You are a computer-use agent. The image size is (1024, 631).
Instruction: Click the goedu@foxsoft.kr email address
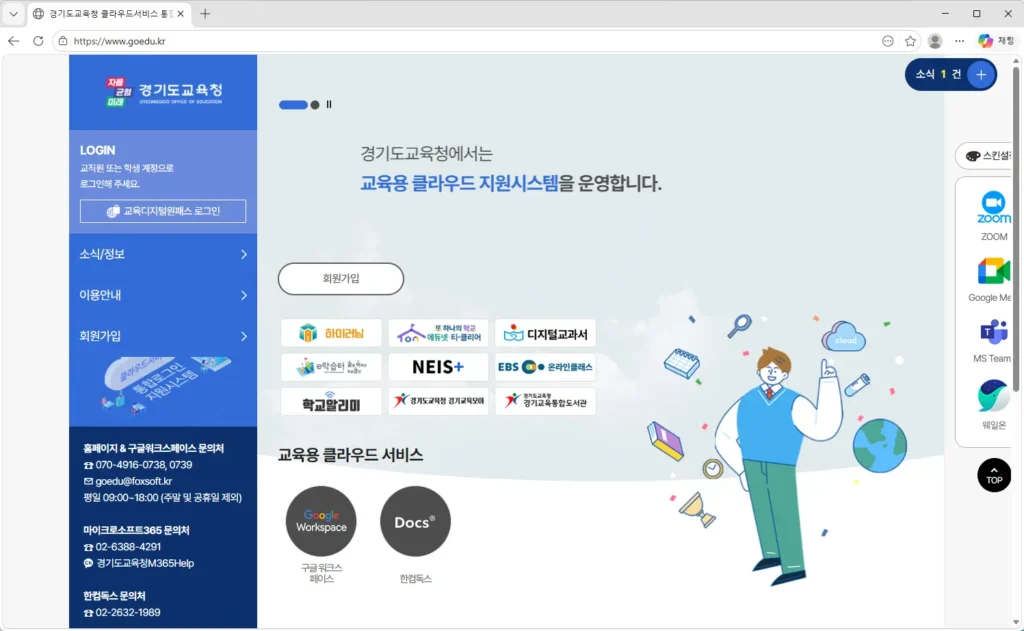[133, 481]
